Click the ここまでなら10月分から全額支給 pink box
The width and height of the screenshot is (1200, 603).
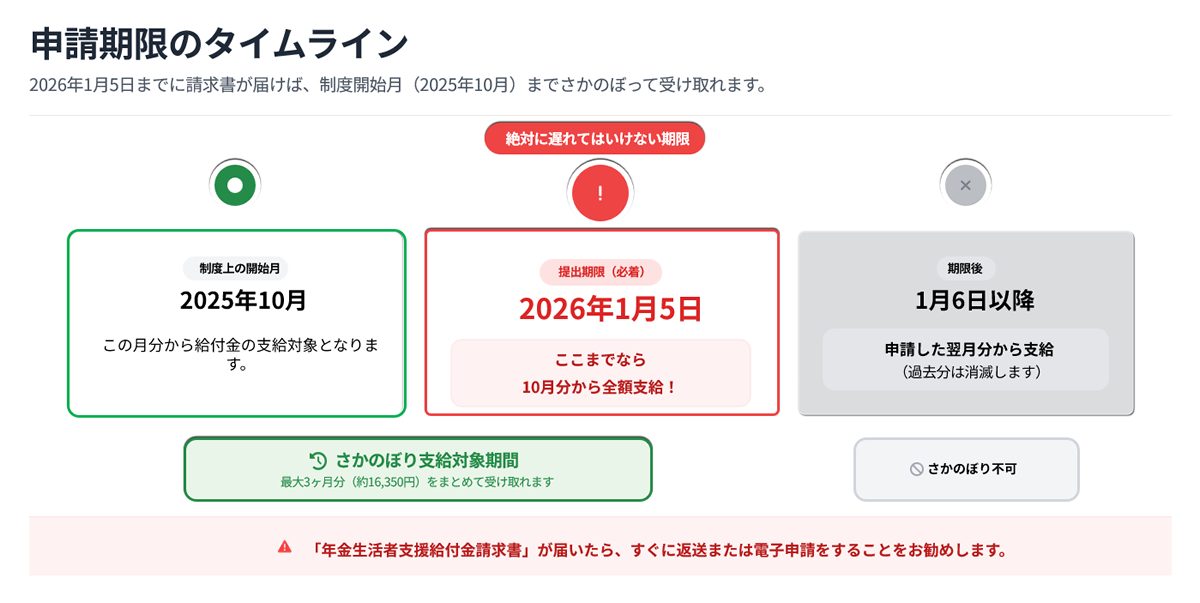click(600, 373)
